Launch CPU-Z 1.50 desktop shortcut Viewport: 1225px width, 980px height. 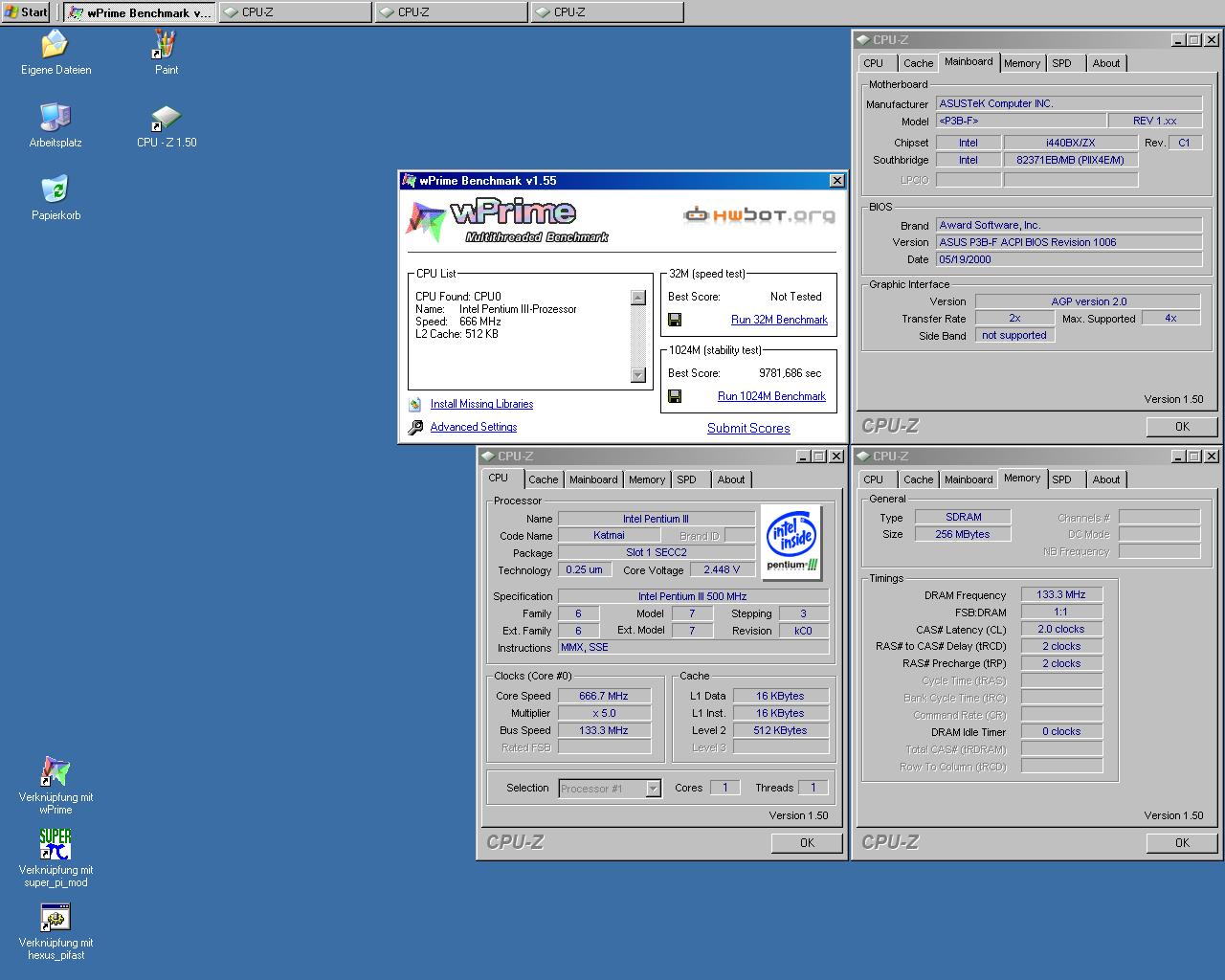(x=167, y=125)
